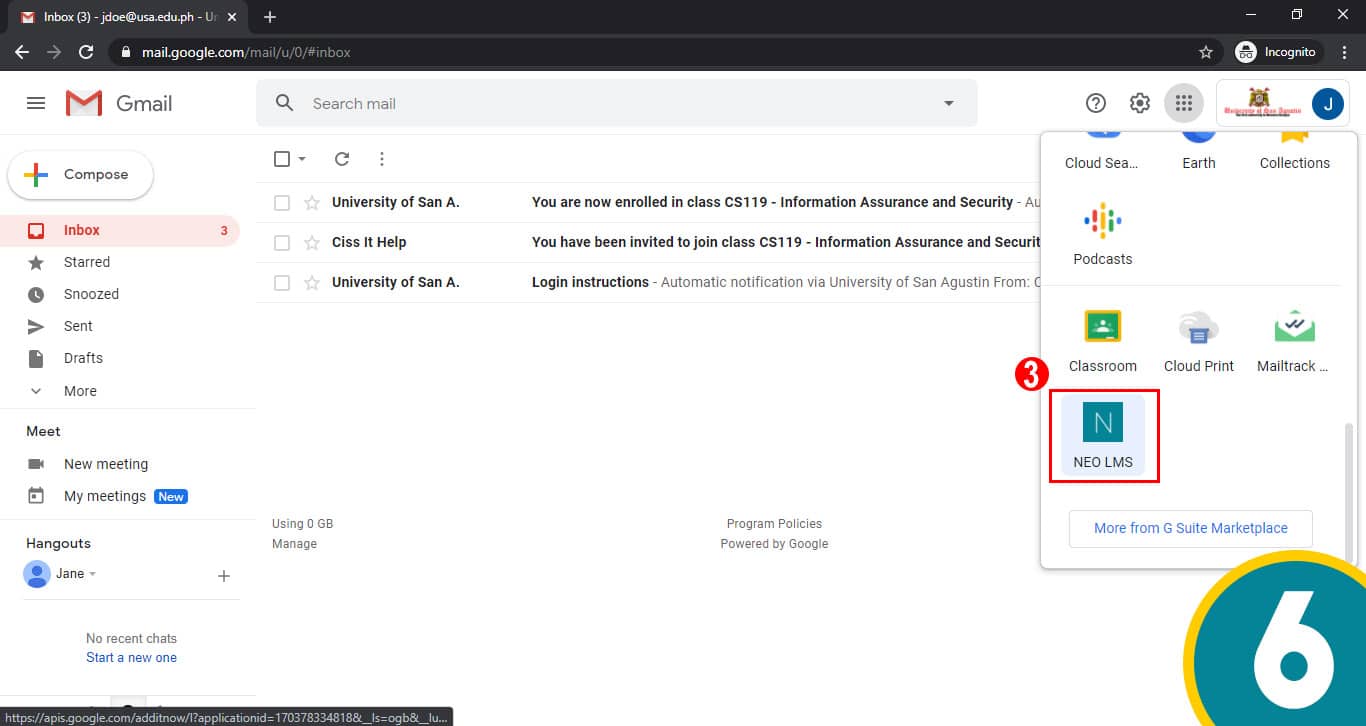Click More from G Suite Marketplace
Viewport: 1366px width, 726px height.
coord(1190,528)
